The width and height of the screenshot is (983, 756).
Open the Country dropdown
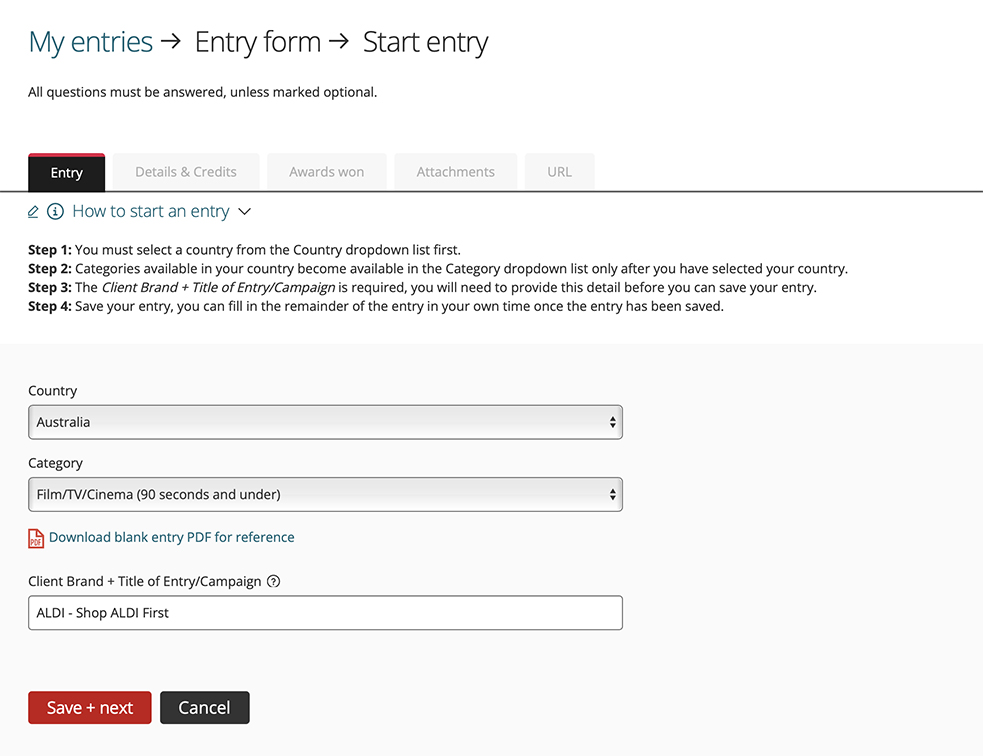pyautogui.click(x=325, y=422)
